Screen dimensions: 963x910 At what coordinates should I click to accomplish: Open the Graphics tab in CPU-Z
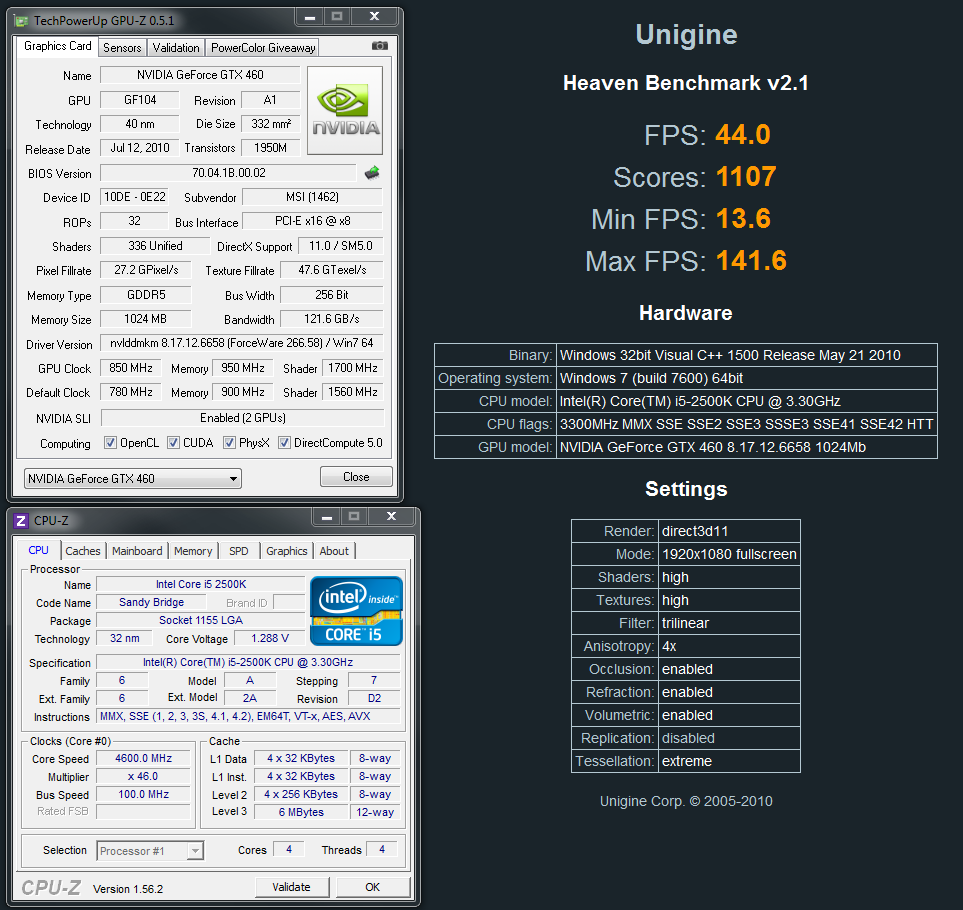[x=287, y=551]
